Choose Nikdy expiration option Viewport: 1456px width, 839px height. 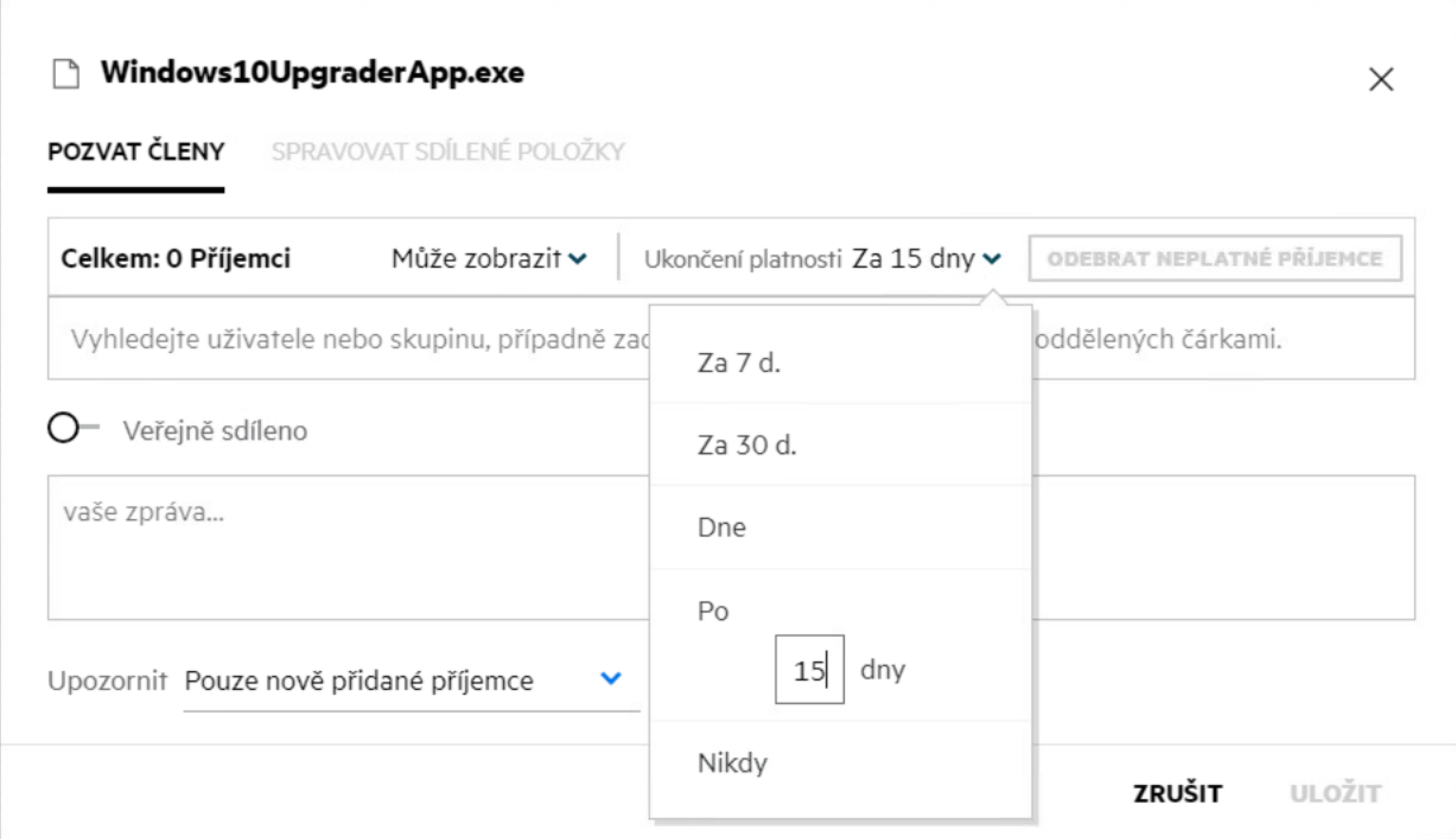click(732, 763)
